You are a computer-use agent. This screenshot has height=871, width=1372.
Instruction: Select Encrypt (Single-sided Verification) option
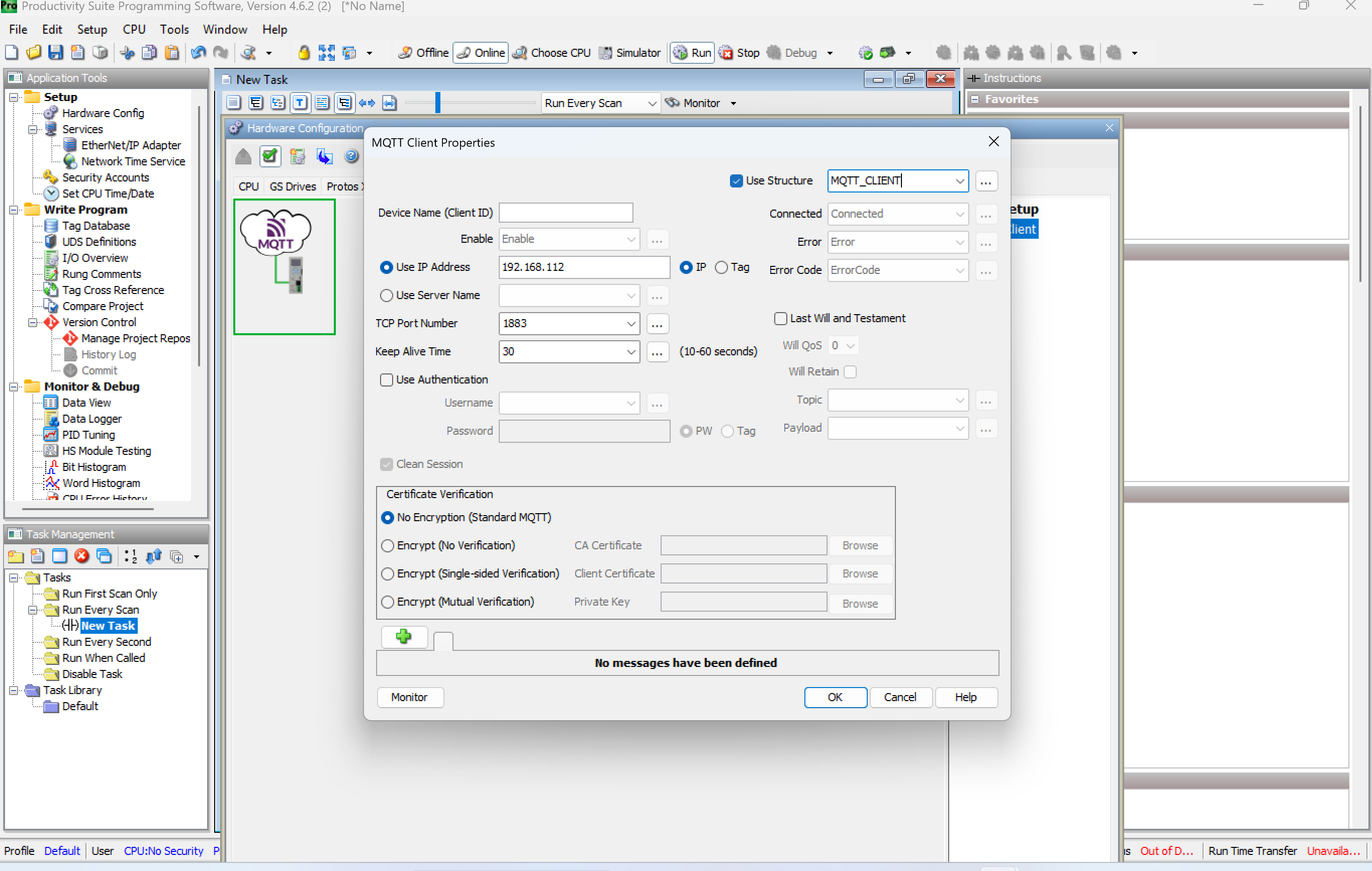[388, 573]
